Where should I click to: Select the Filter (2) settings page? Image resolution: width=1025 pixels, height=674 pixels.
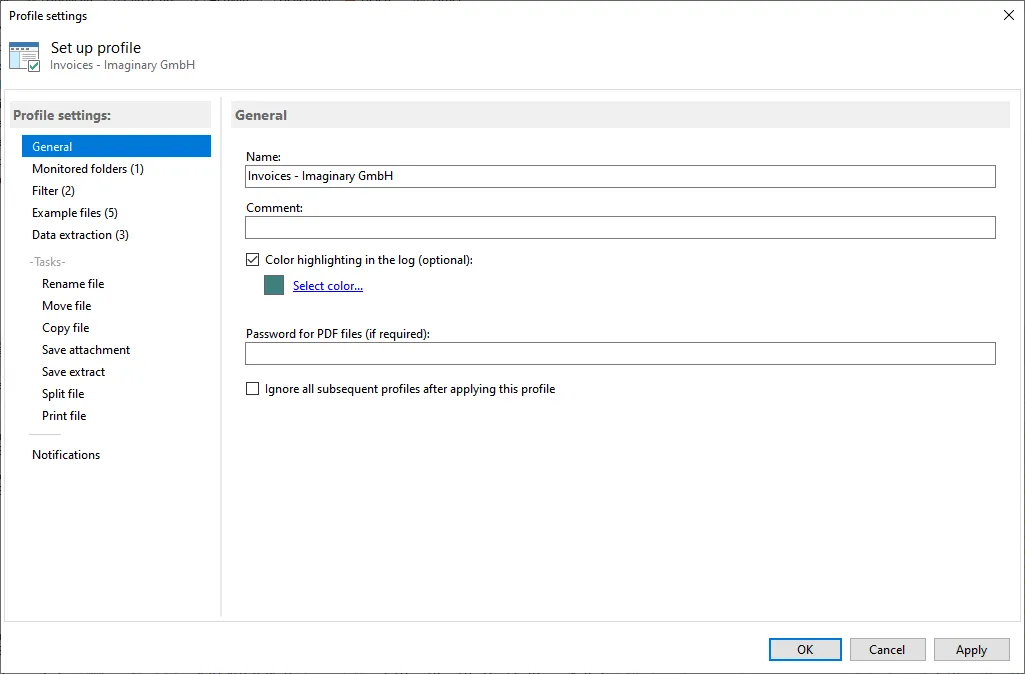(x=54, y=190)
